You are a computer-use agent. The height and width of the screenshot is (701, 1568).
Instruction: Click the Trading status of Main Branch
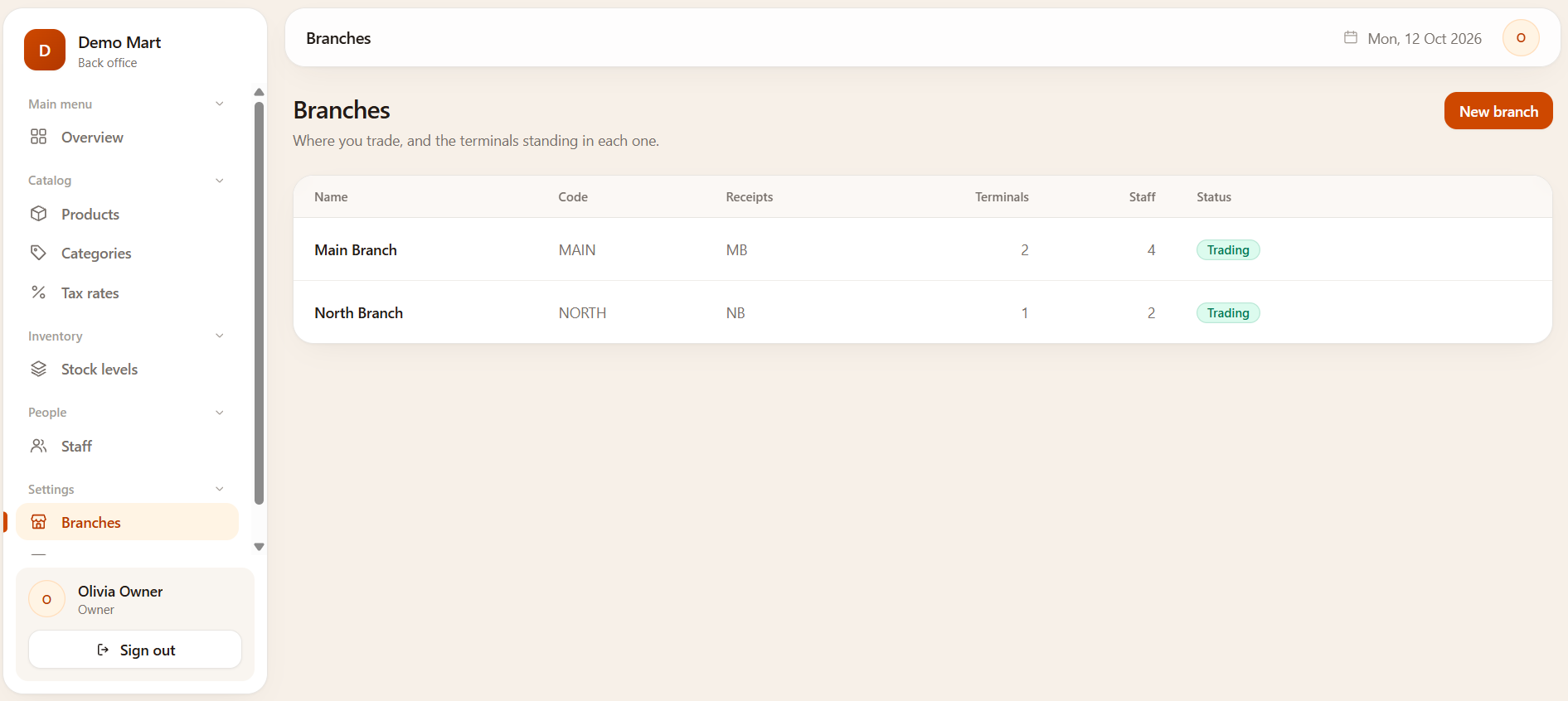coord(1228,249)
